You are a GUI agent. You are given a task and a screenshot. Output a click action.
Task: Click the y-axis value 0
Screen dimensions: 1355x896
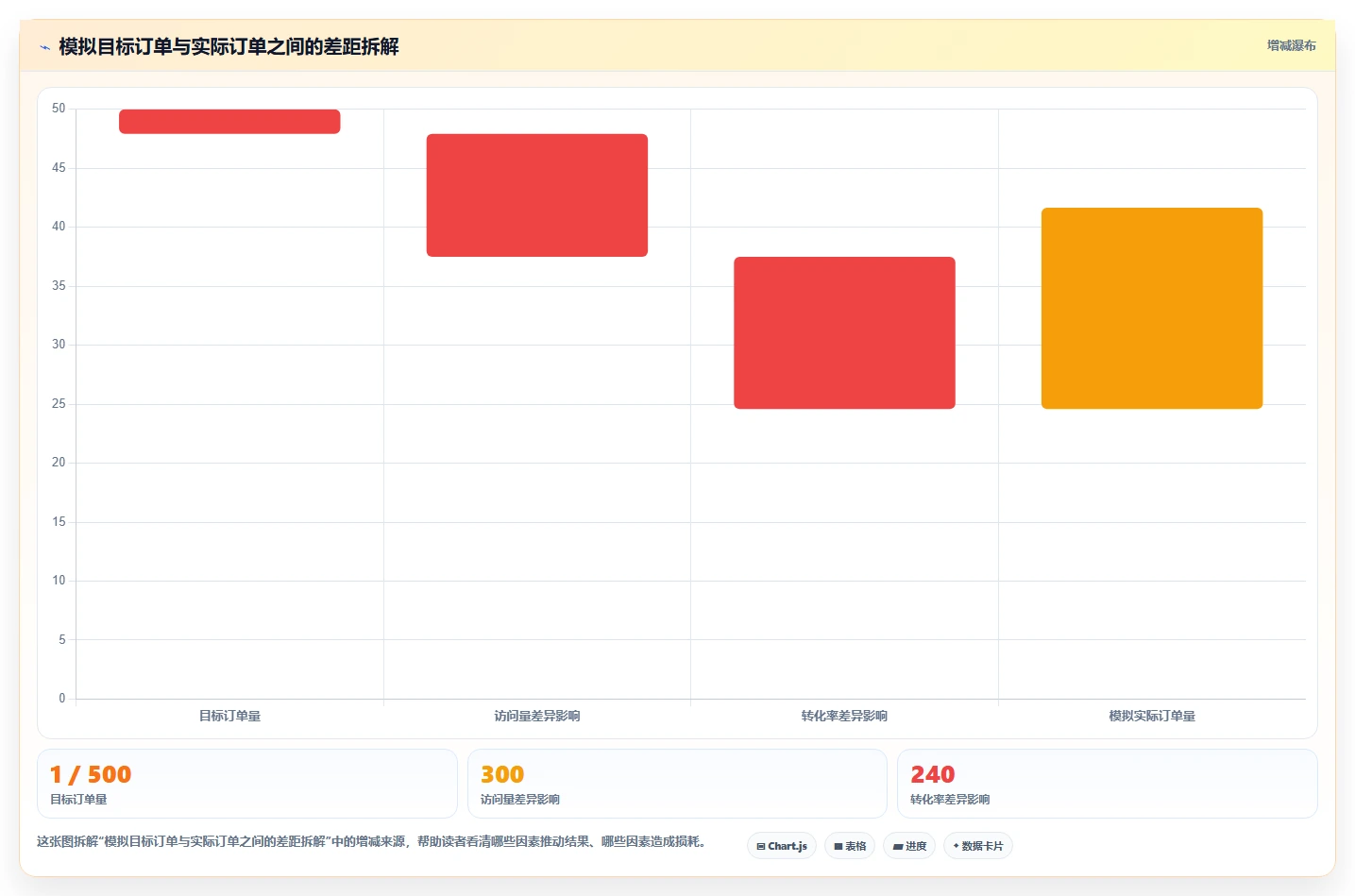[62, 699]
